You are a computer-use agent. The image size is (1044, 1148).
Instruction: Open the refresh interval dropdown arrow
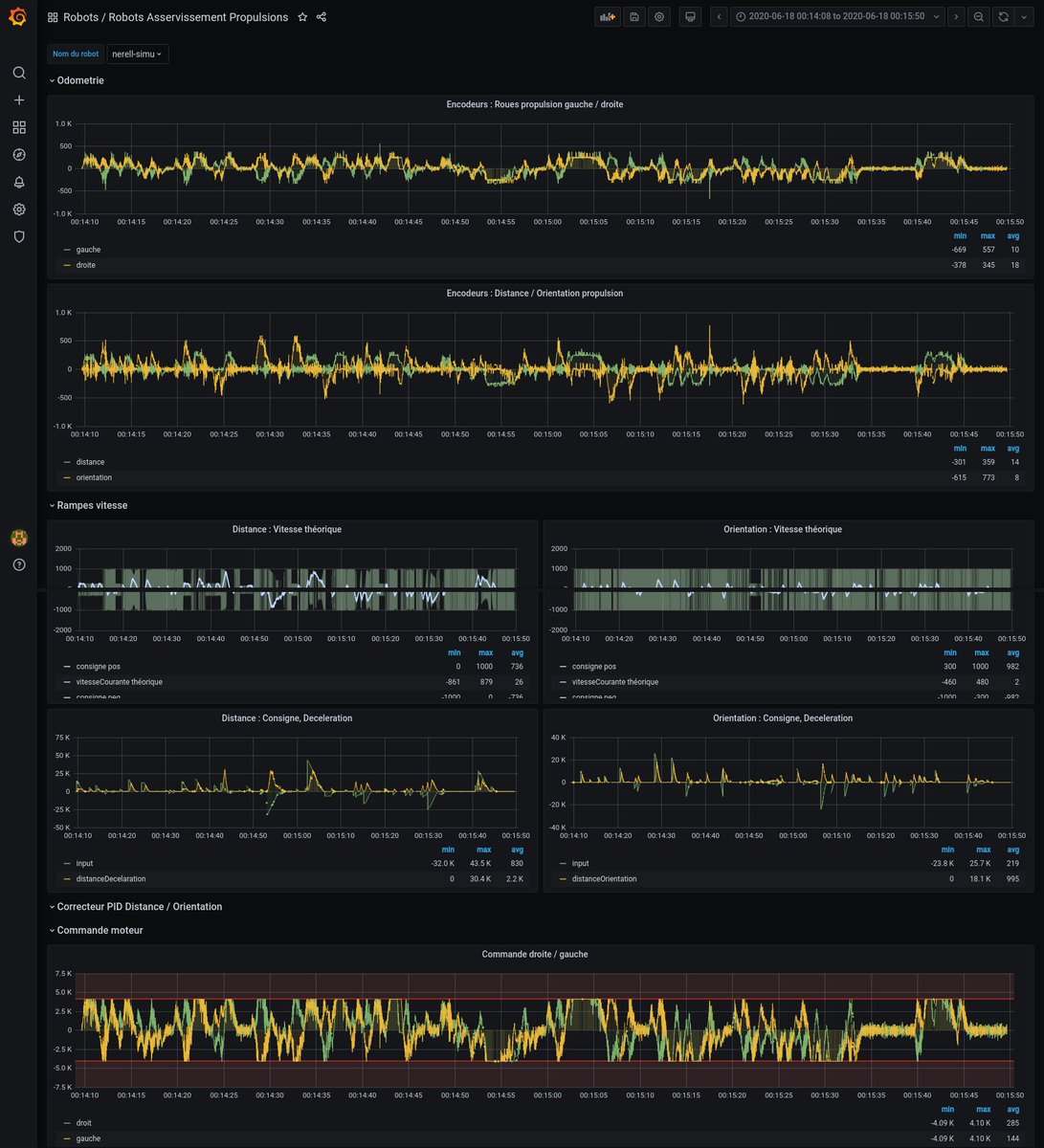1023,16
